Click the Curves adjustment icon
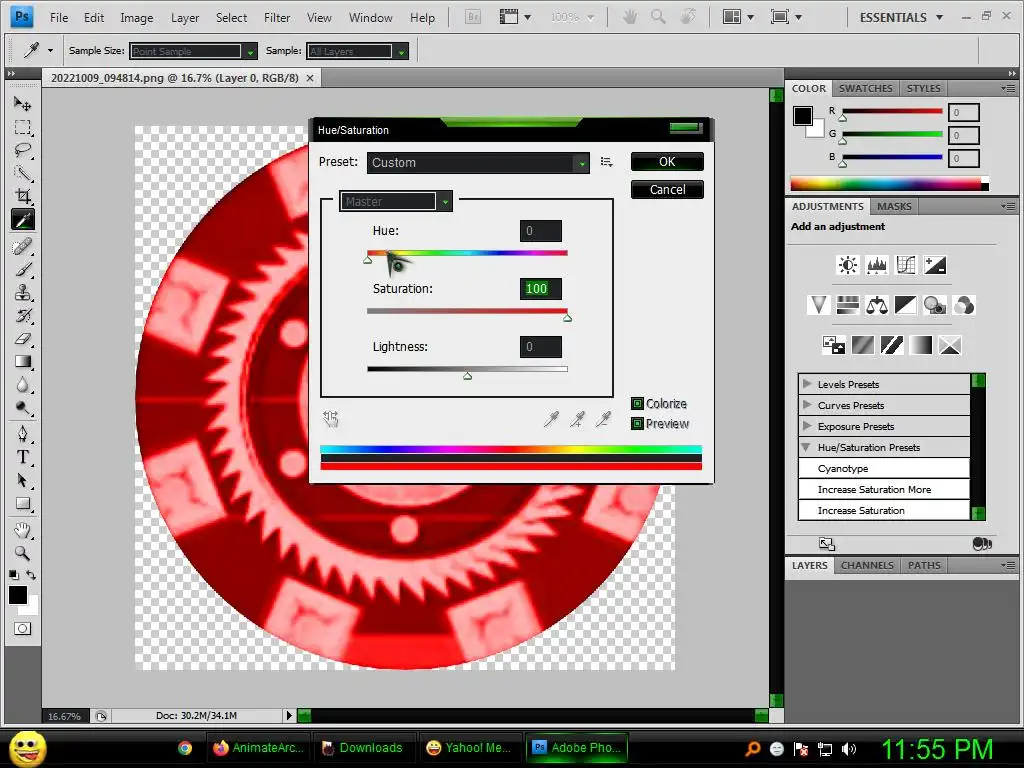Image resolution: width=1024 pixels, height=768 pixels. pos(906,265)
